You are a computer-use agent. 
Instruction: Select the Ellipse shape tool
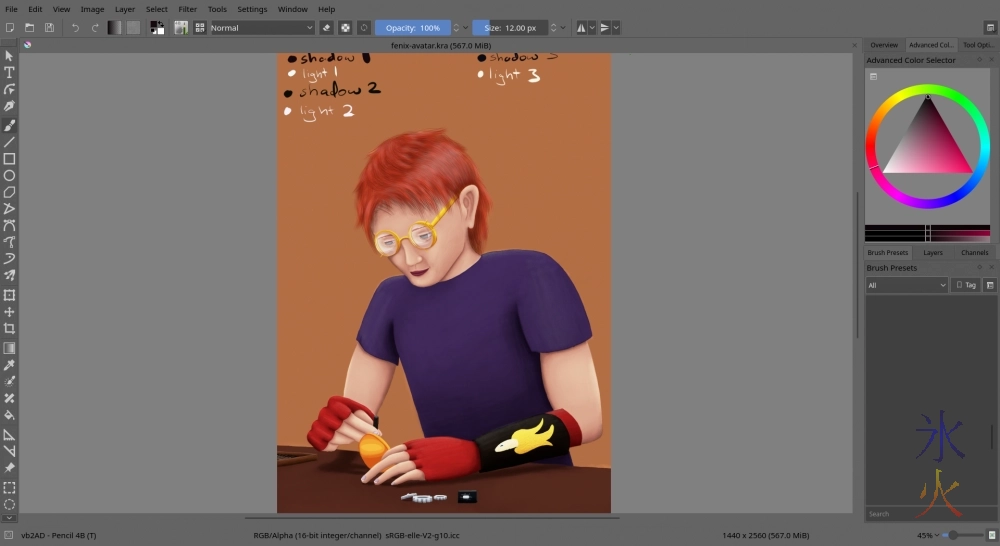[9, 175]
